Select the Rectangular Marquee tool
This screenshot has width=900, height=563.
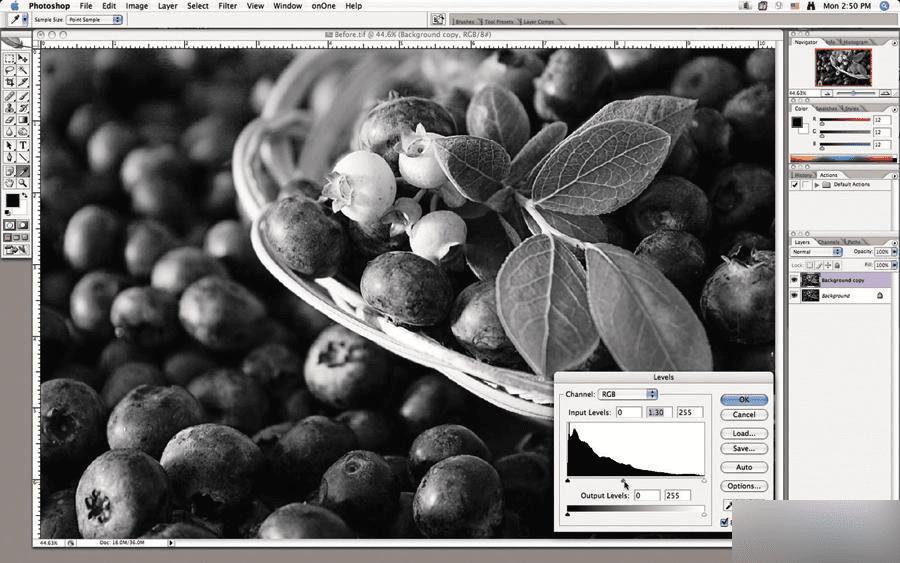pos(9,58)
